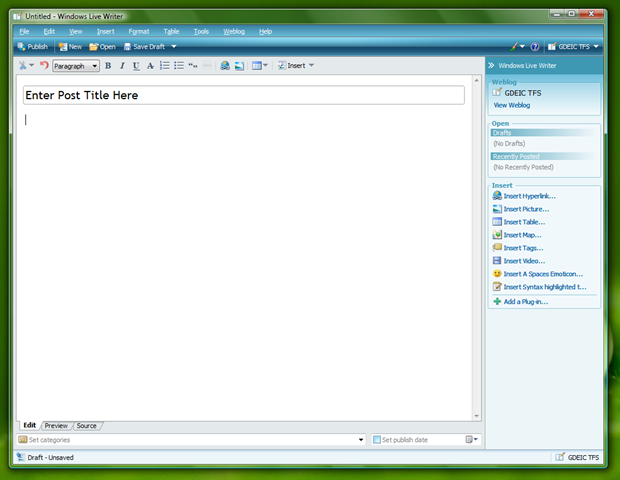
Task: Click the insert picture toolbar icon
Action: [239, 66]
